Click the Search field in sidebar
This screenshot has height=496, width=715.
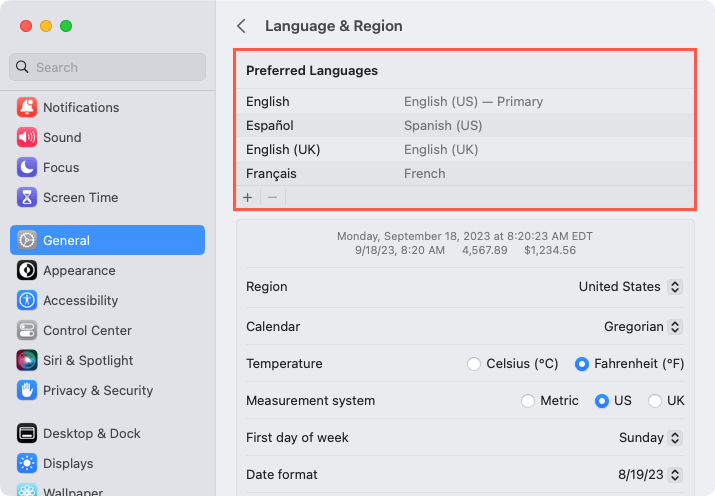coord(108,67)
